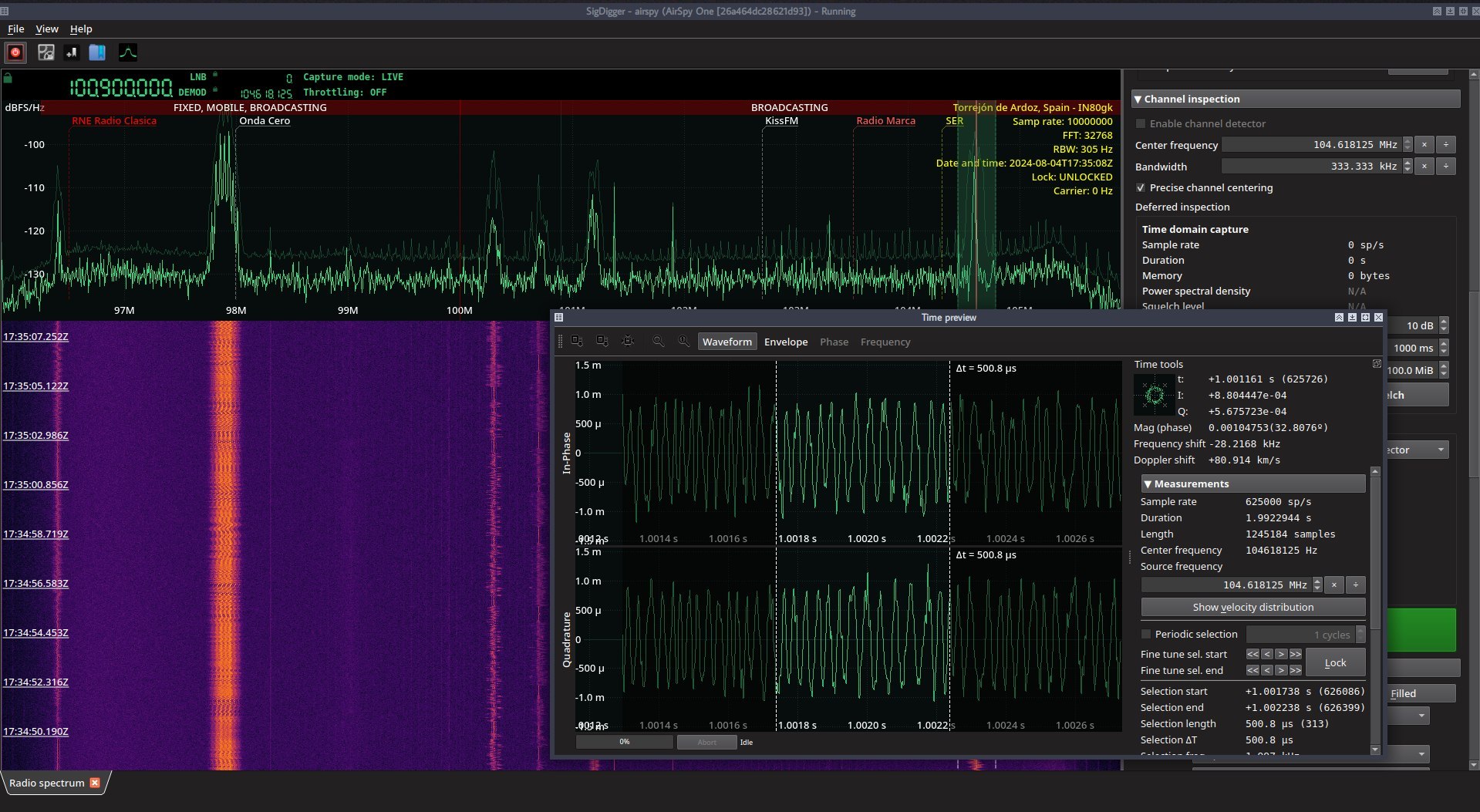Screen dimensions: 1480x812
Task: Click Show velocity distribution button
Action: [x=1253, y=607]
